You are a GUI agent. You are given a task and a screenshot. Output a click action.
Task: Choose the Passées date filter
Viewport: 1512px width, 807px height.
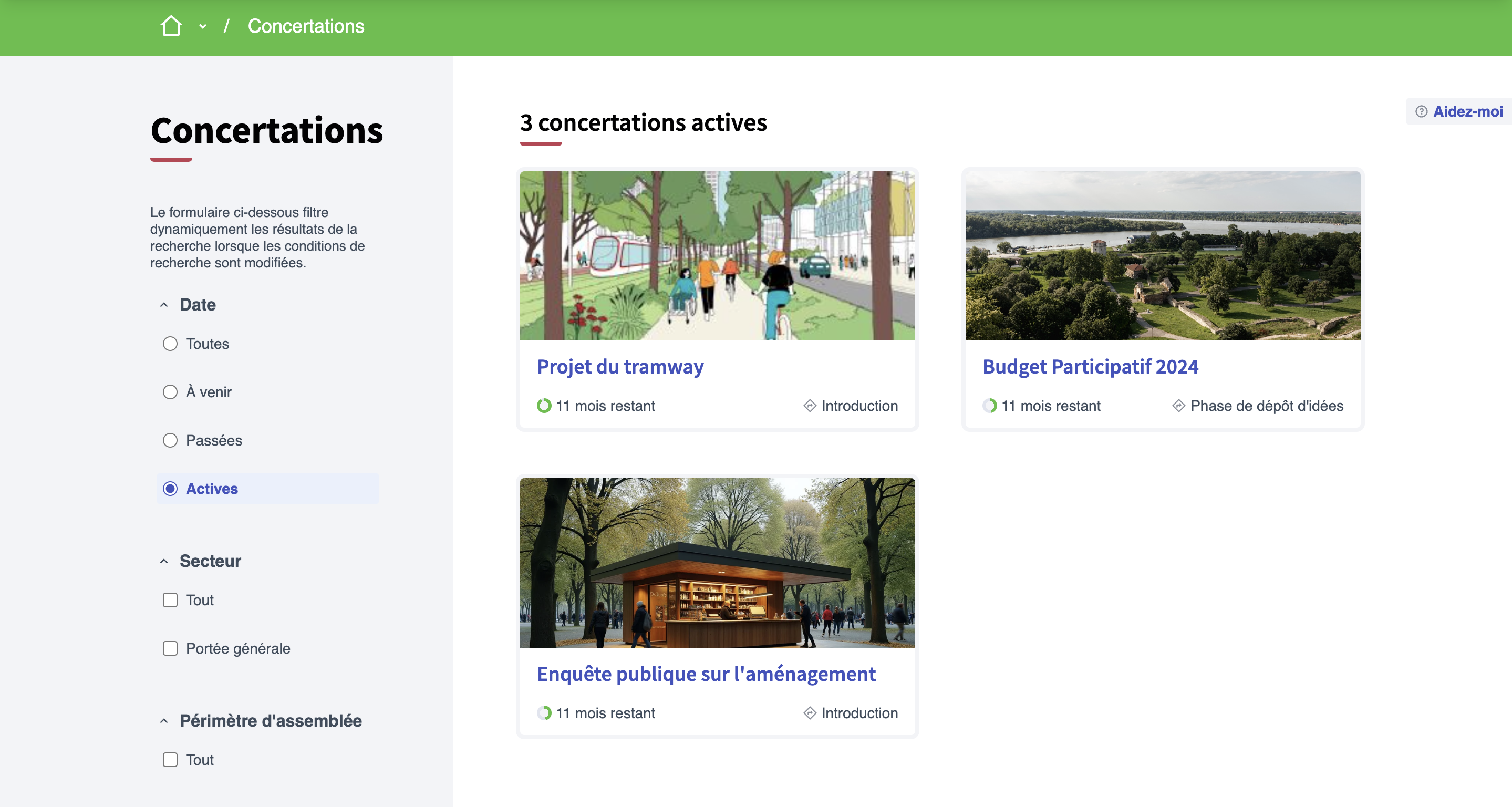[170, 440]
